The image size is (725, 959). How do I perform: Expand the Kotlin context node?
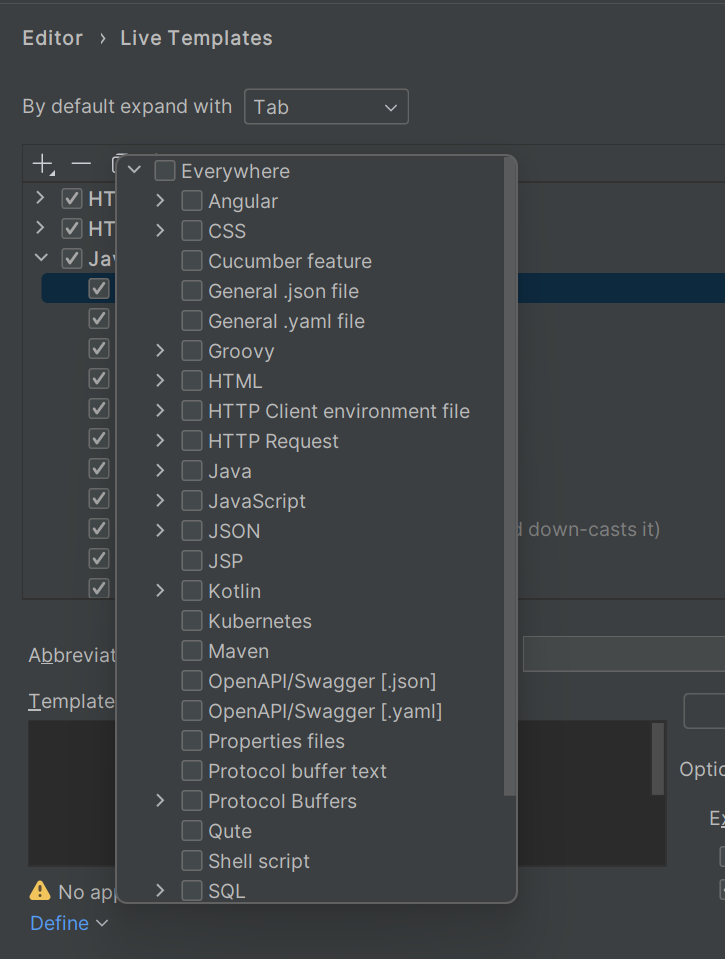(160, 590)
